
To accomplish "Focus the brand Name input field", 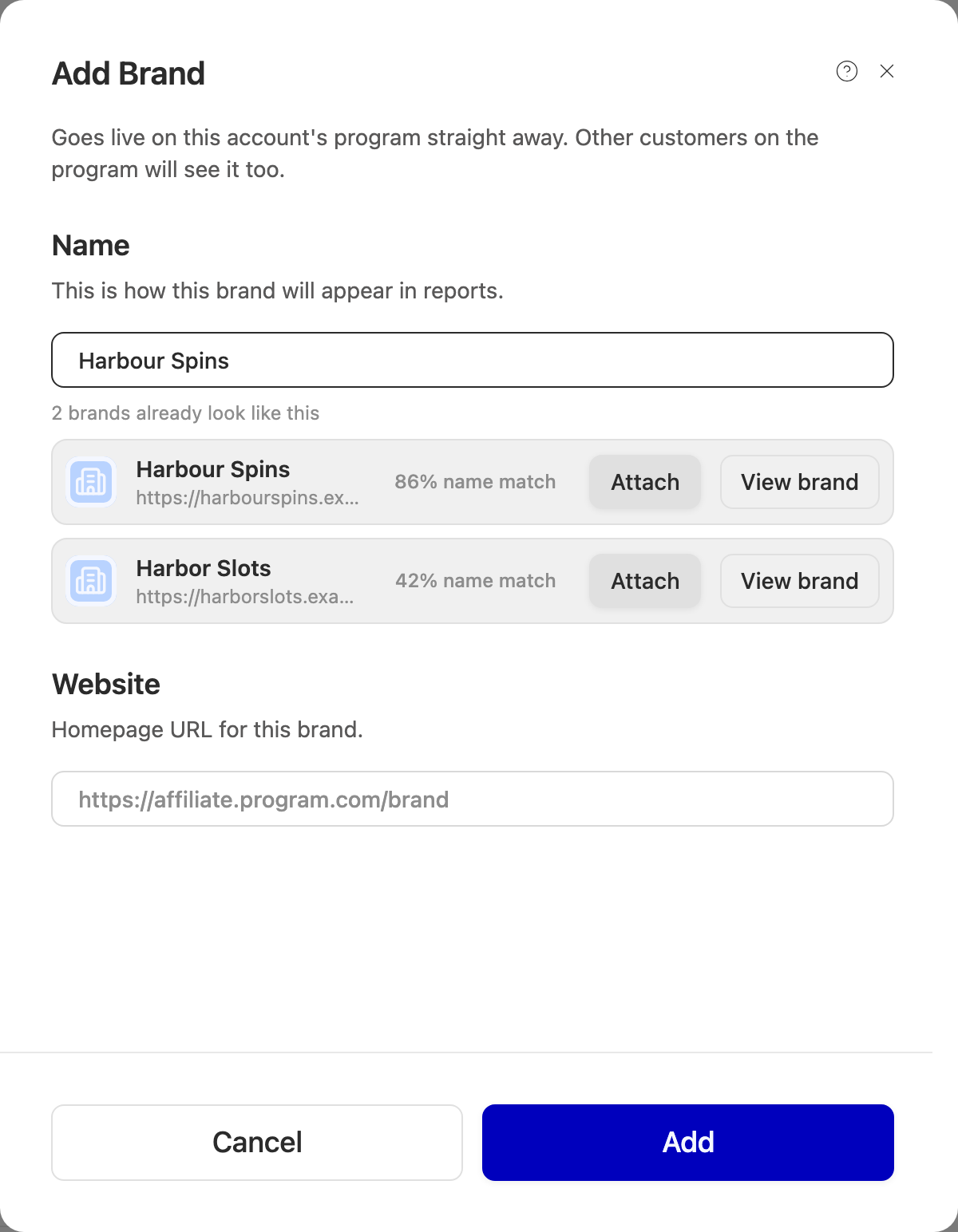I will click(x=473, y=360).
